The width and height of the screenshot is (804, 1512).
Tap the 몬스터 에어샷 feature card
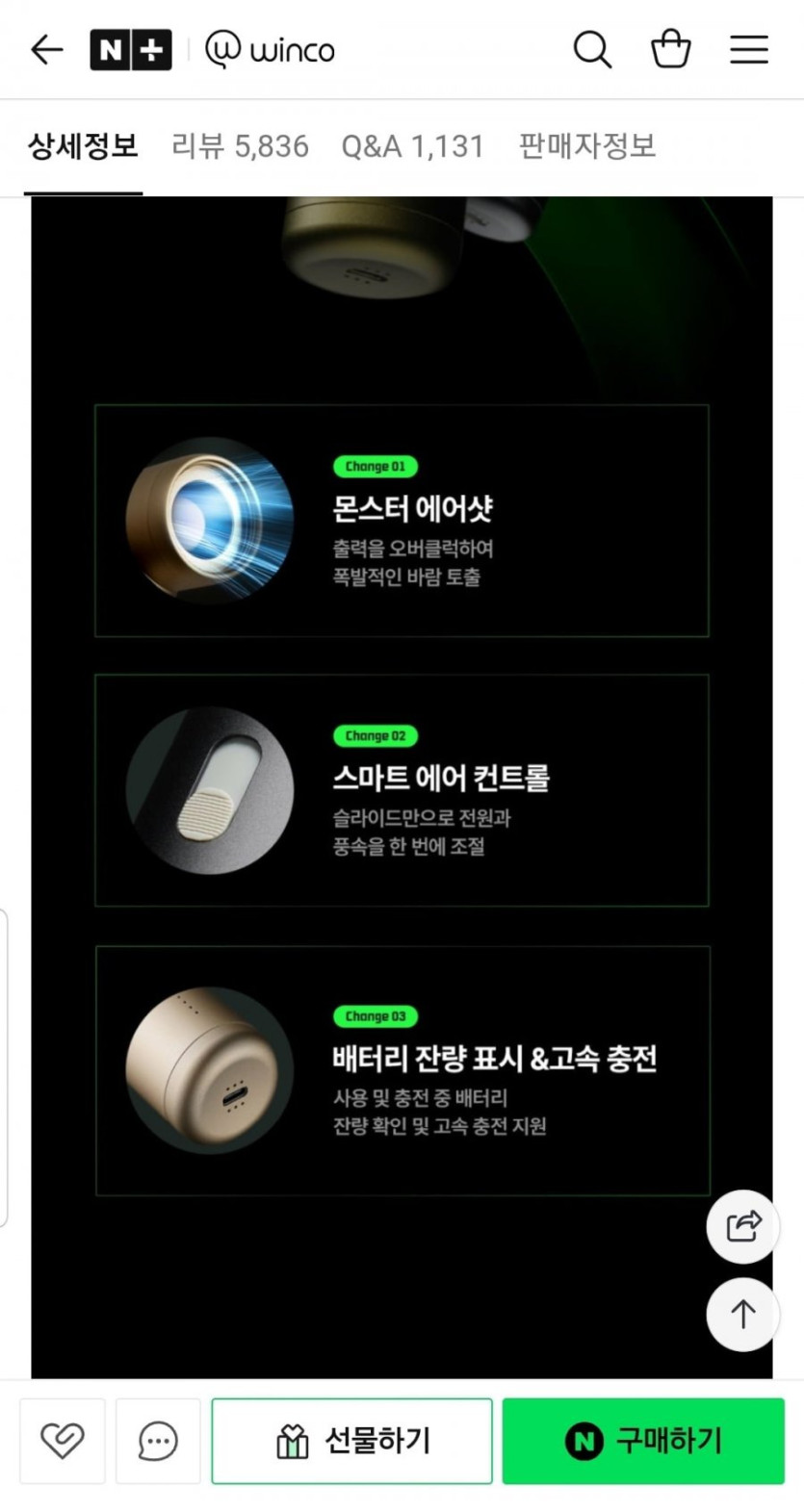click(x=402, y=521)
